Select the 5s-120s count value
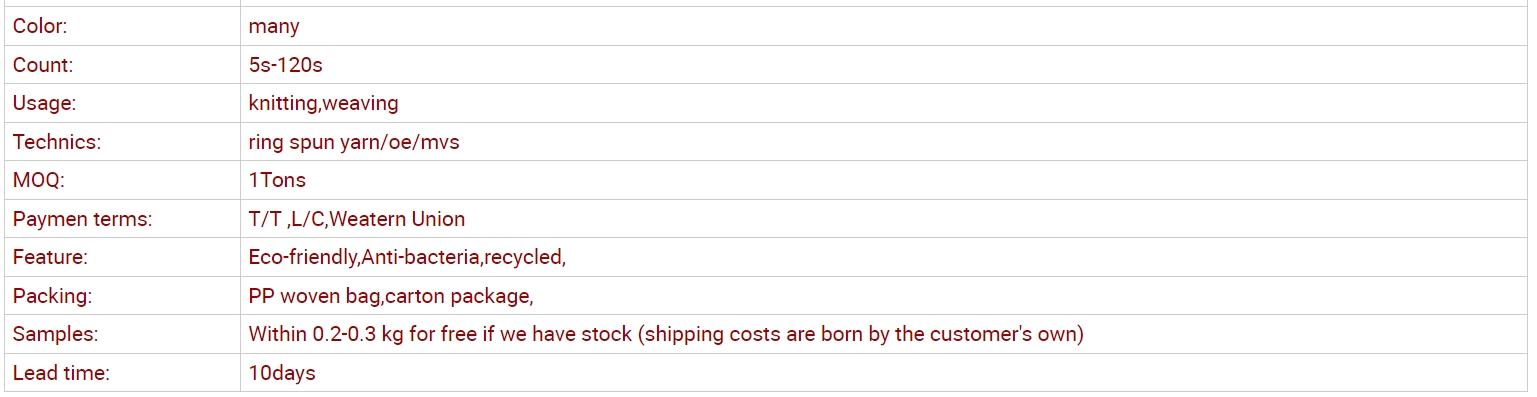The height and width of the screenshot is (397, 1537). [285, 65]
